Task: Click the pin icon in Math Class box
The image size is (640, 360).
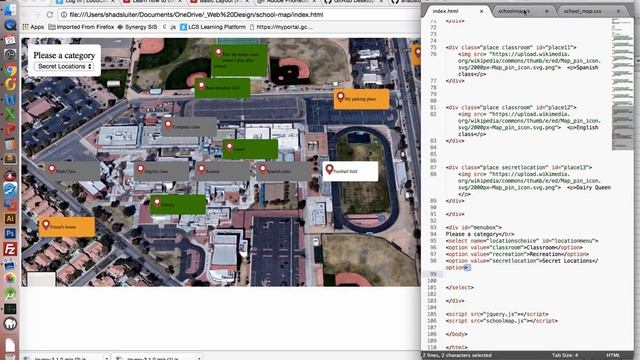Action: pyautogui.click(x=51, y=169)
